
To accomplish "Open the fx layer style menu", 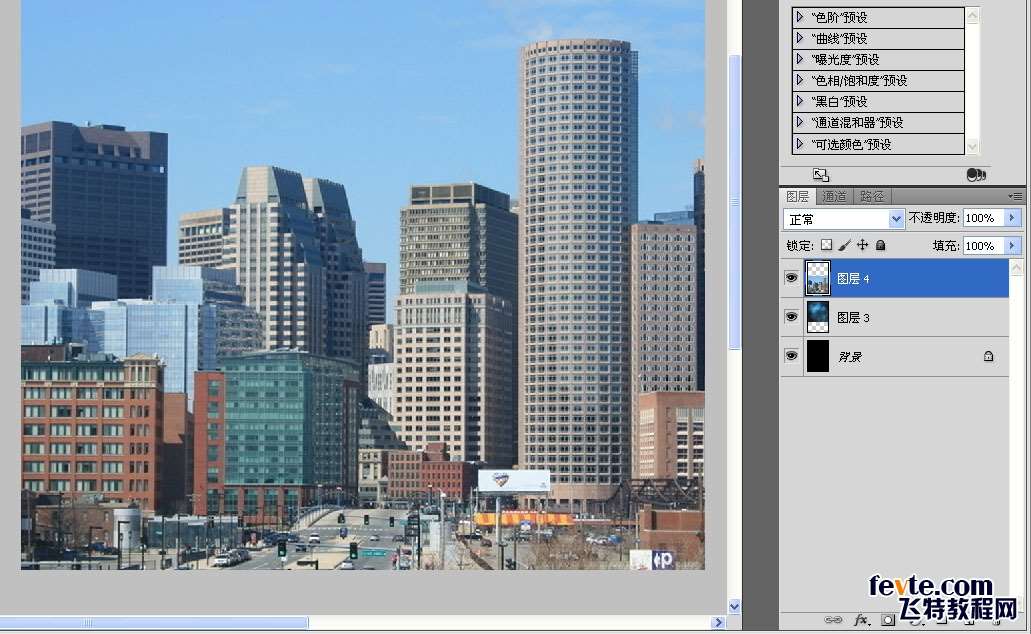I will point(861,620).
